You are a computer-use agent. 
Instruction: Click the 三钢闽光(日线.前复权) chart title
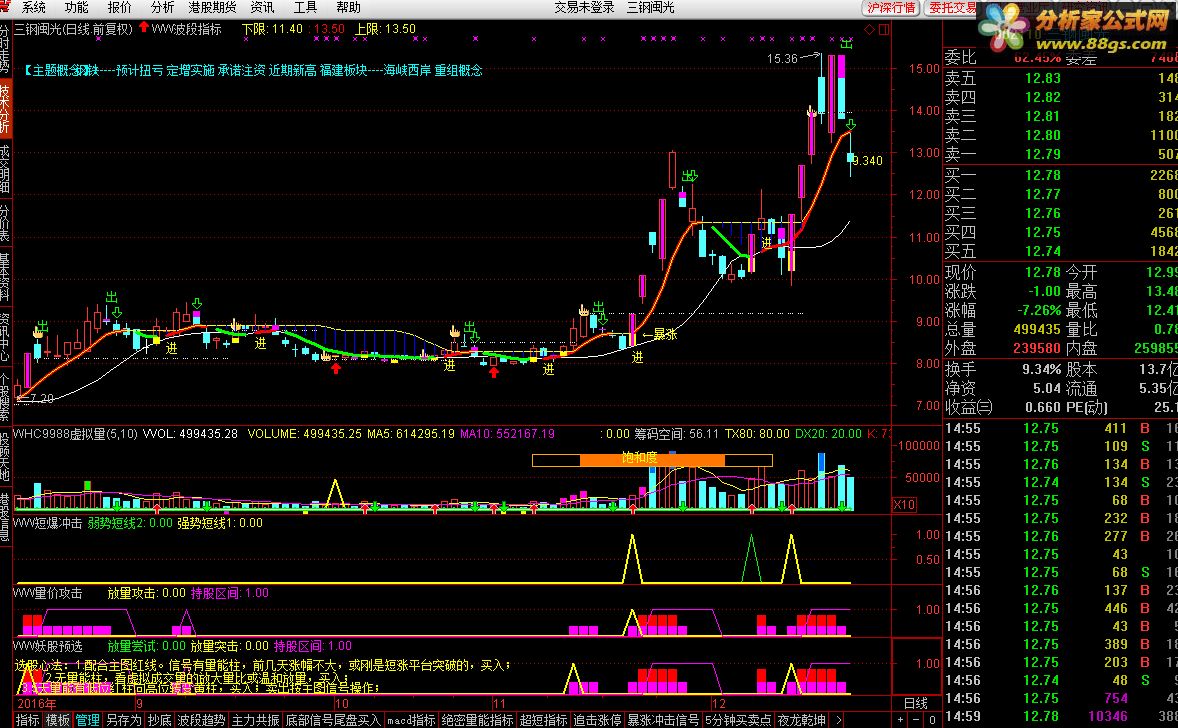click(x=74, y=29)
